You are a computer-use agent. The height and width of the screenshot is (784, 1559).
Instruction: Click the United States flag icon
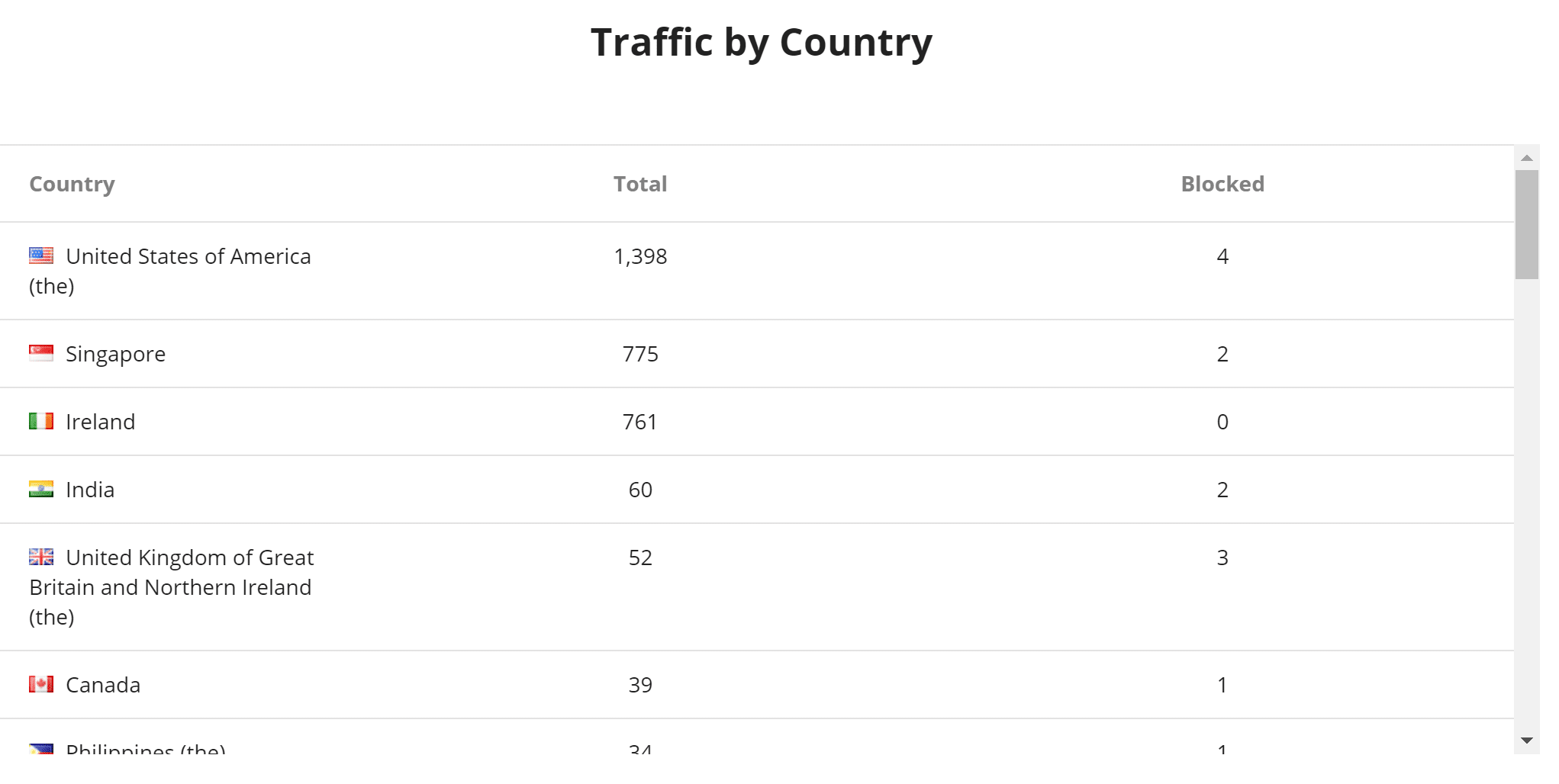coord(41,254)
